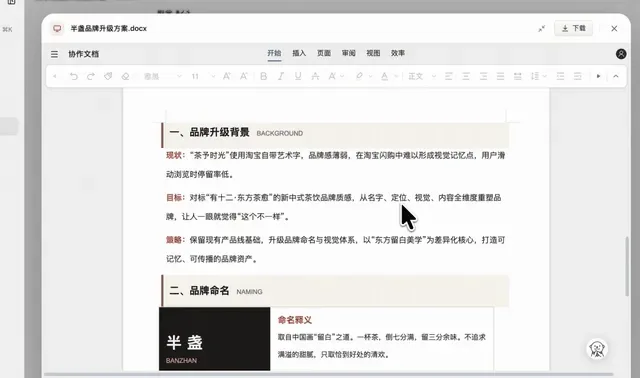Viewport: 640px width, 378px height.
Task: Justify the paragraph text
Action: (500, 76)
